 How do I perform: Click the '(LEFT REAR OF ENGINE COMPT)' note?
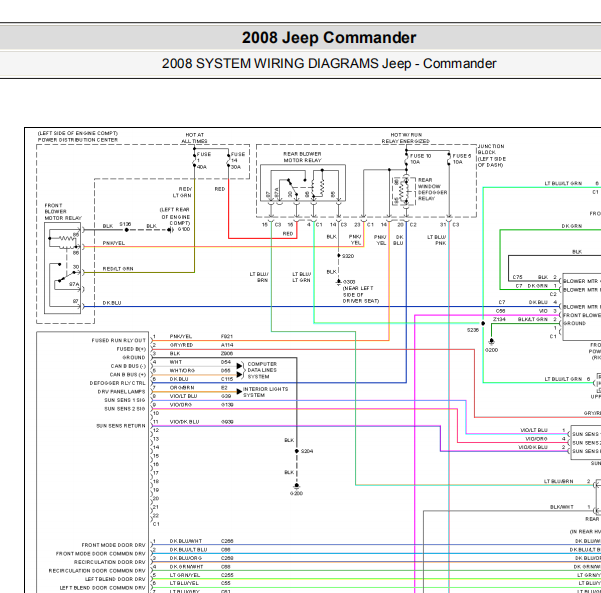coord(175,216)
